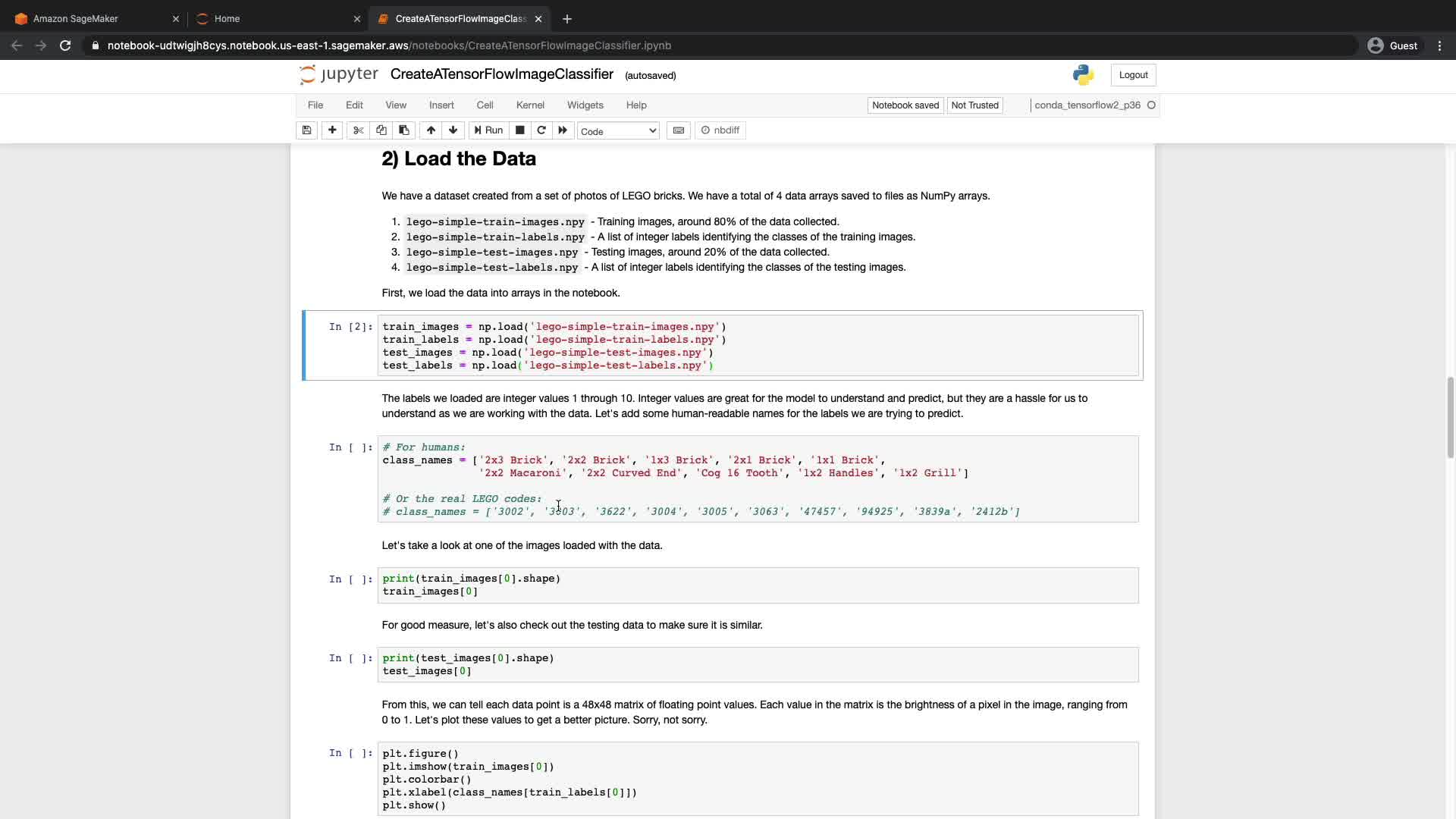The height and width of the screenshot is (819, 1456).
Task: Insert cell below with plus icon
Action: click(332, 130)
